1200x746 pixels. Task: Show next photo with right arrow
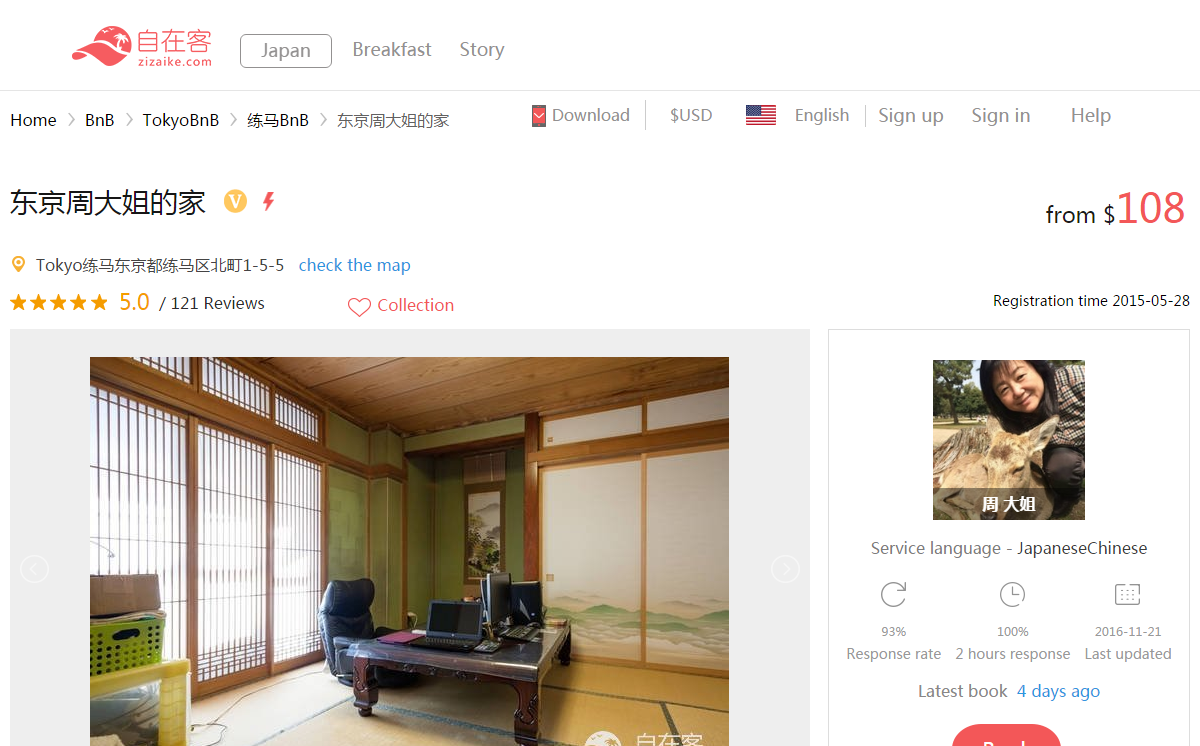[785, 569]
